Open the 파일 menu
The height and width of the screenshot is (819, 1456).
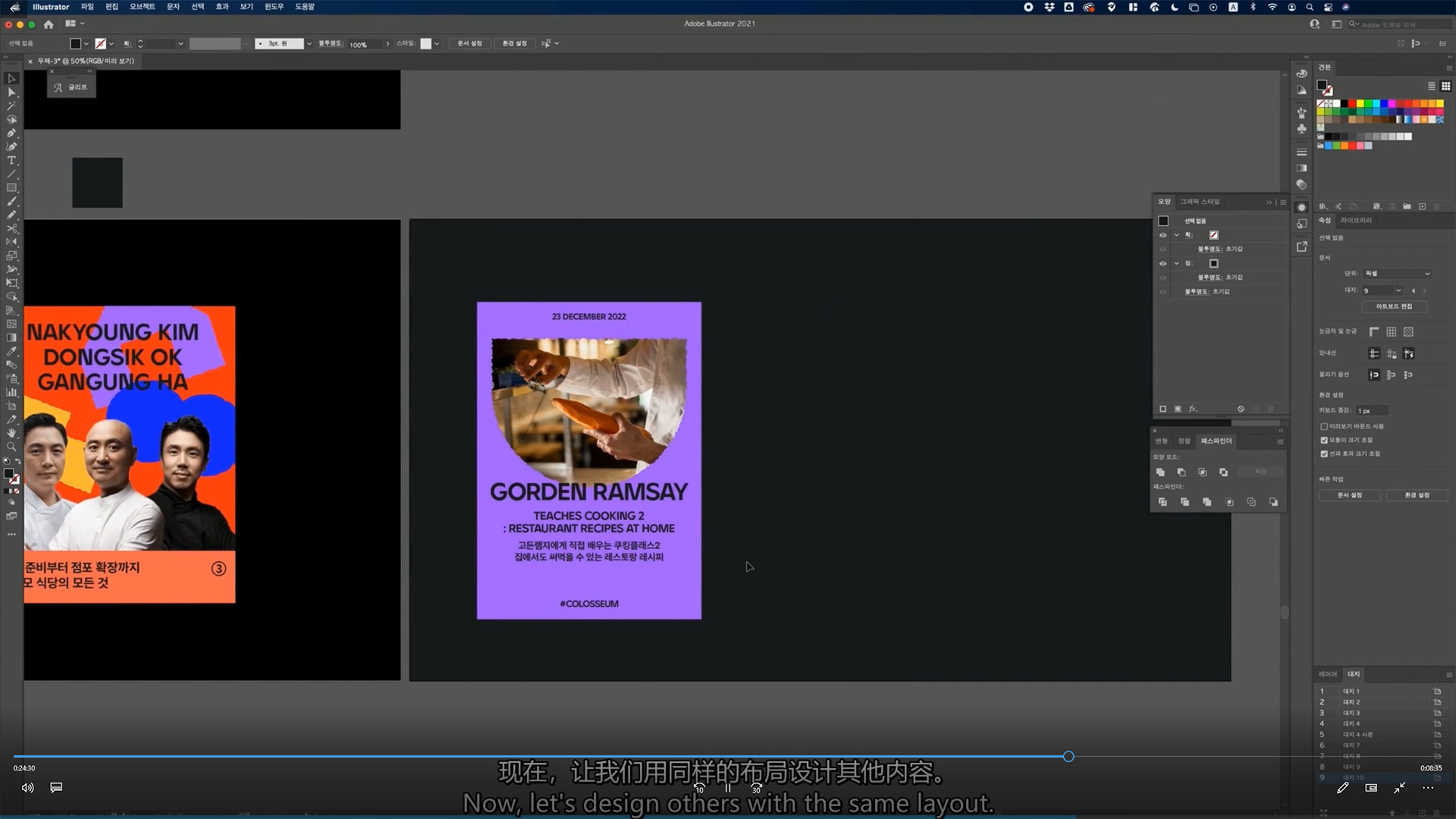tap(87, 7)
